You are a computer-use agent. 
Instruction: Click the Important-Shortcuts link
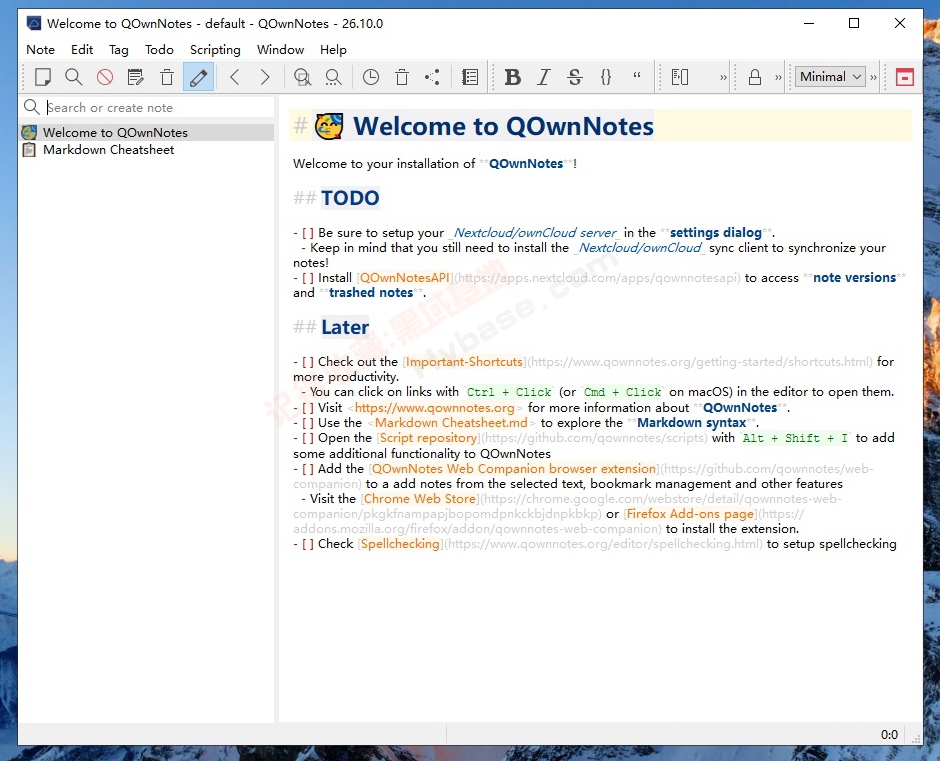[465, 362]
